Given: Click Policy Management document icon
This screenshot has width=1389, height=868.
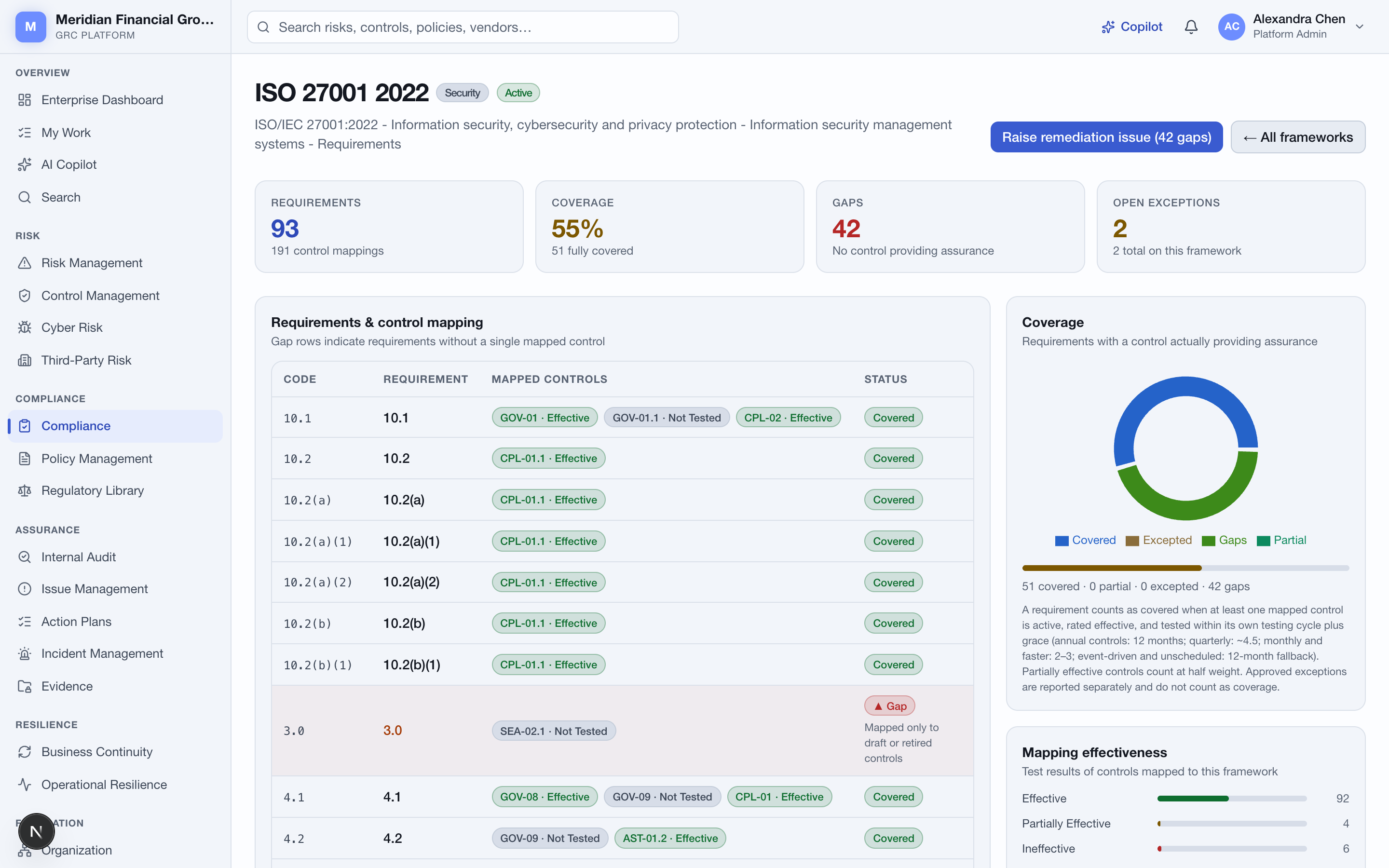Looking at the screenshot, I should coord(24,459).
